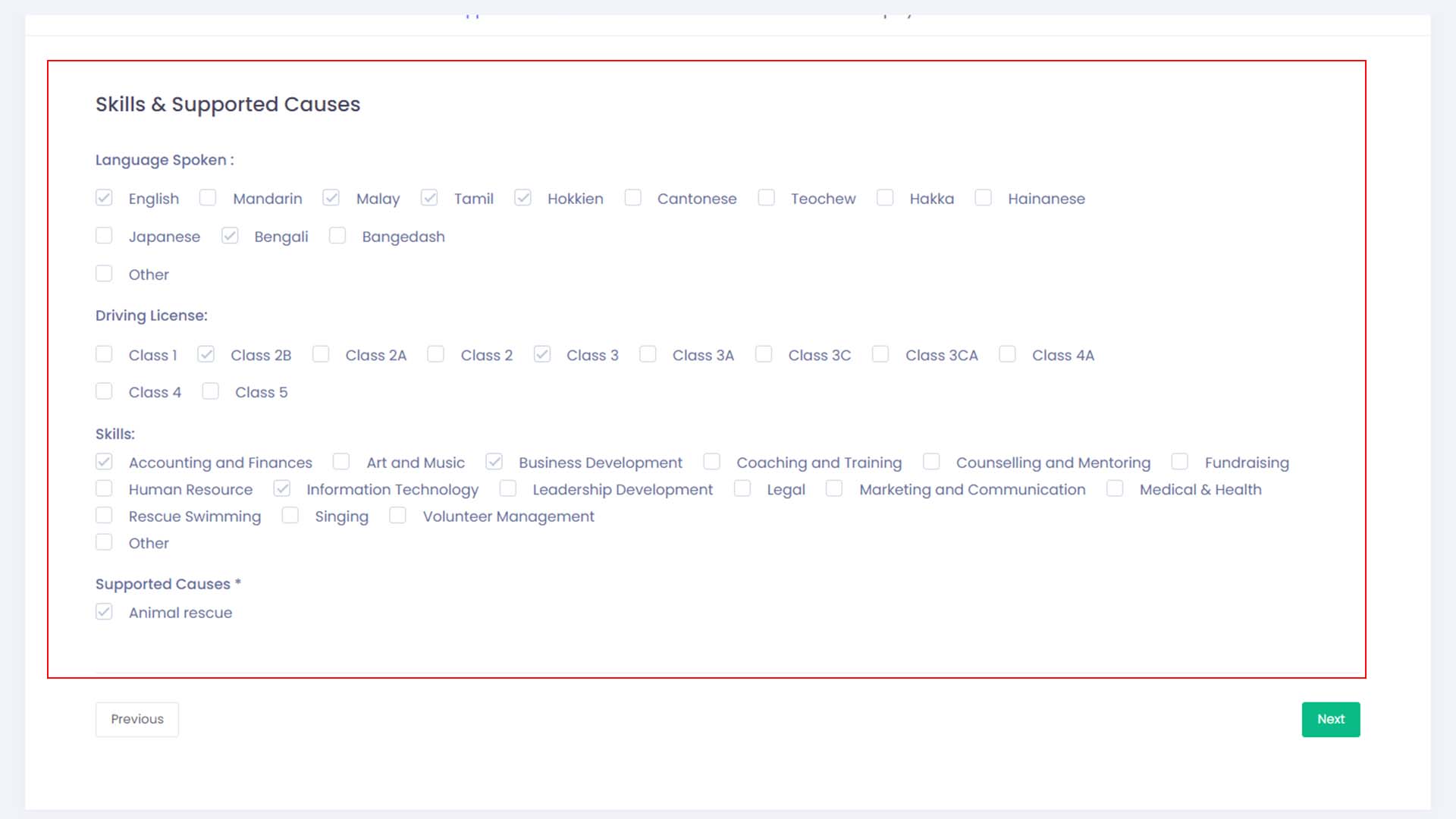Check the Mandarin language checkbox
1456x819 pixels.
(208, 198)
